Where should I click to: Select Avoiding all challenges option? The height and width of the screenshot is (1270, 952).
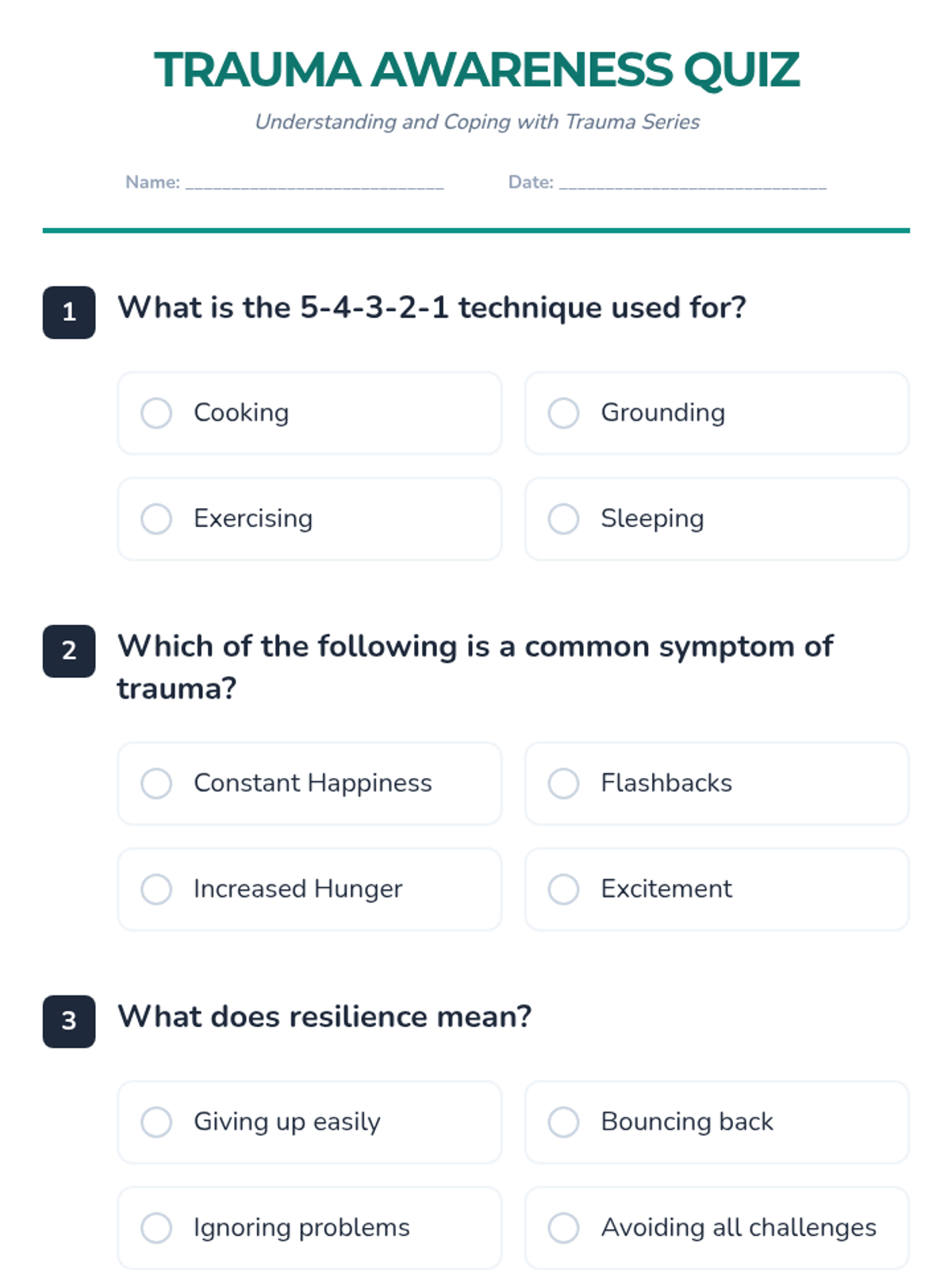[x=563, y=1228]
